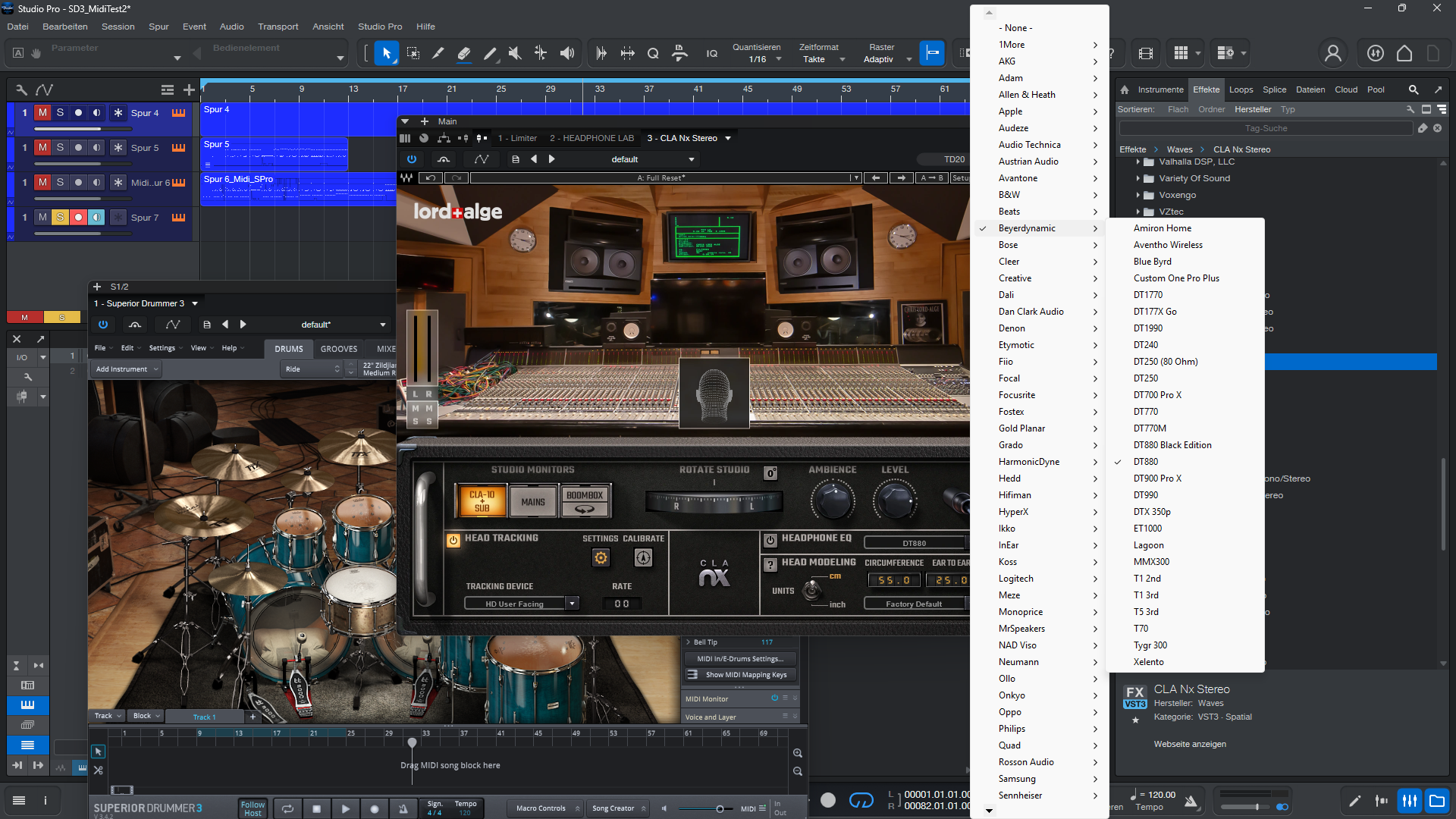Show automation with the curve icon above tracks
This screenshot has height=819, width=1456.
45,89
